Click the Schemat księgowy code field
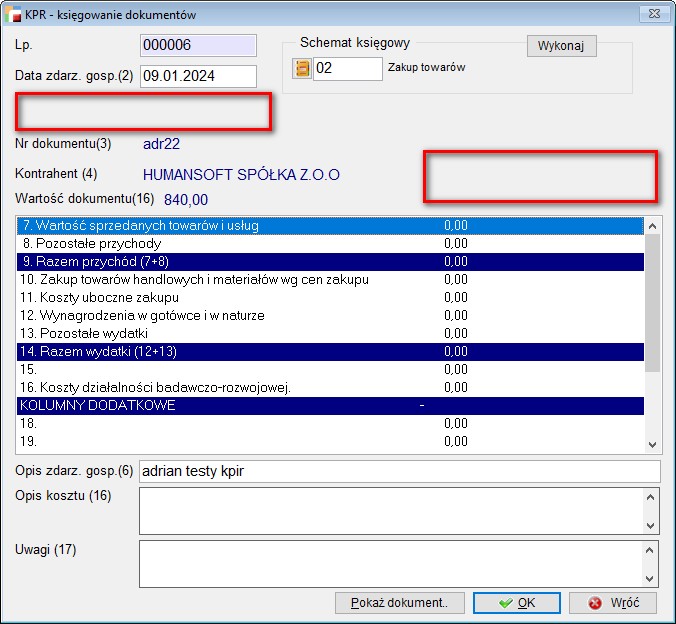The height and width of the screenshot is (624, 676). [x=347, y=69]
